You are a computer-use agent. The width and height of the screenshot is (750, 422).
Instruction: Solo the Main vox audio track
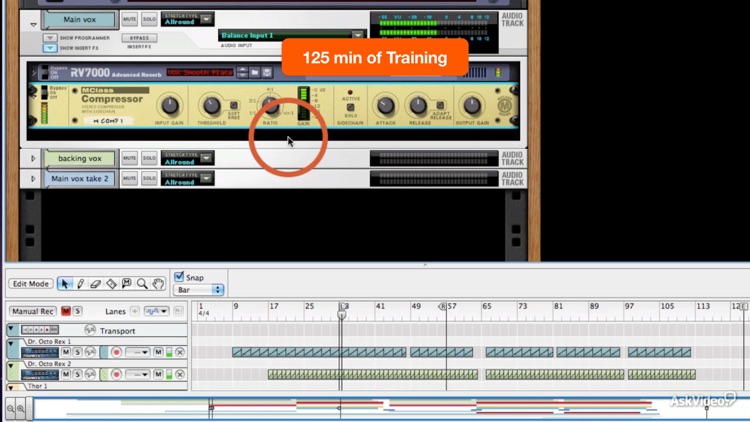point(149,19)
